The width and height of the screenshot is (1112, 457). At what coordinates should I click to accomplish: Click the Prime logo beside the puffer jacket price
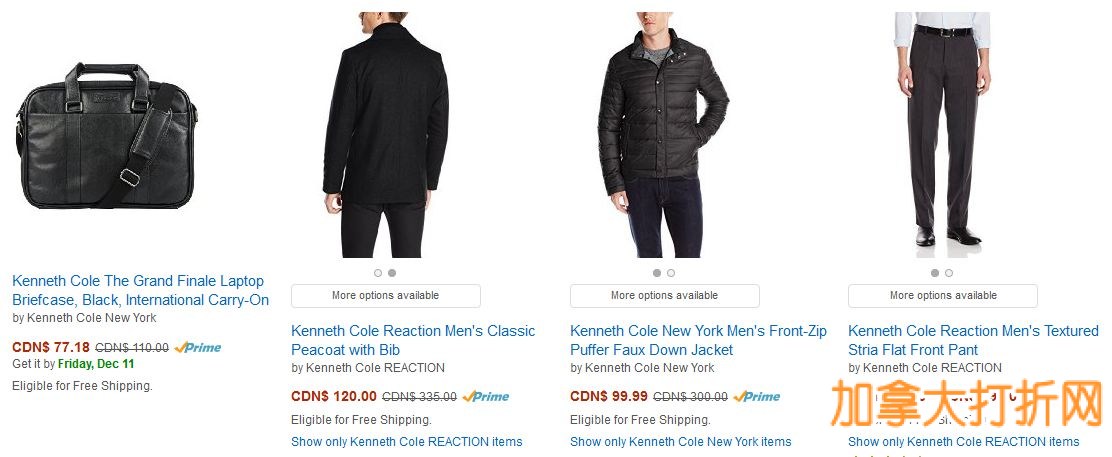[x=757, y=397]
